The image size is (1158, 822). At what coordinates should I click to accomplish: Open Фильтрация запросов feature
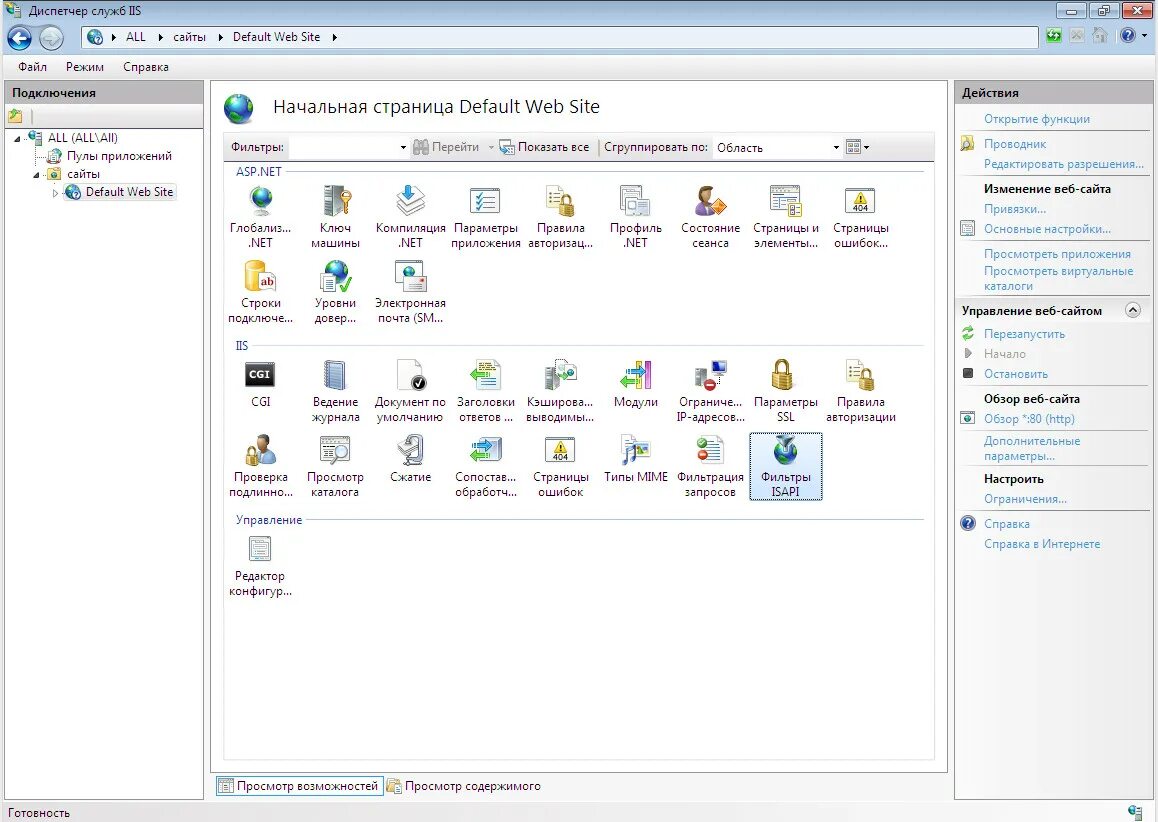pos(710,466)
